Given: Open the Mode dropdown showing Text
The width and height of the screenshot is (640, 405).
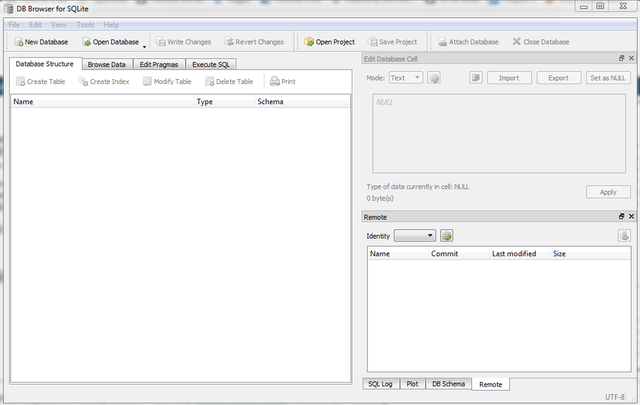Looking at the screenshot, I should click(x=405, y=78).
